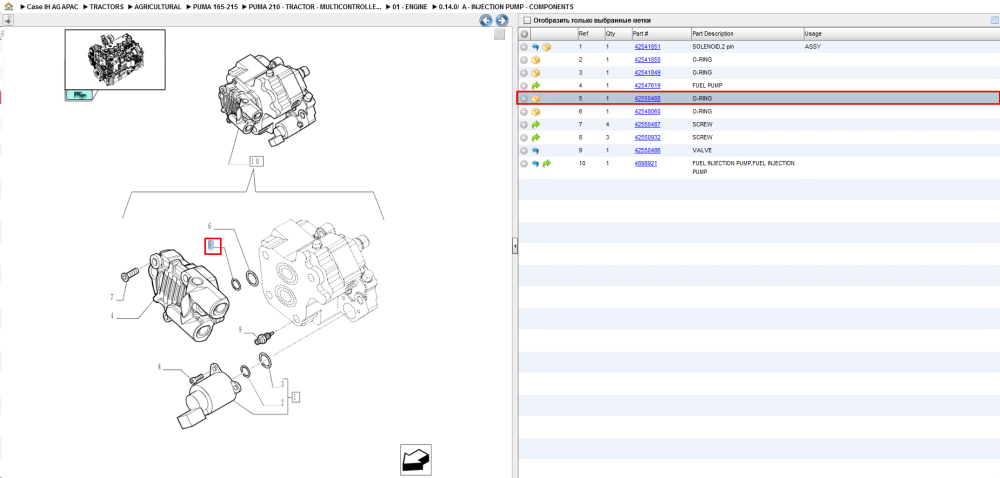Click green arrow in FUEL INJECTION PUMP row
Viewport: 1000px width, 478px height.
(547, 164)
